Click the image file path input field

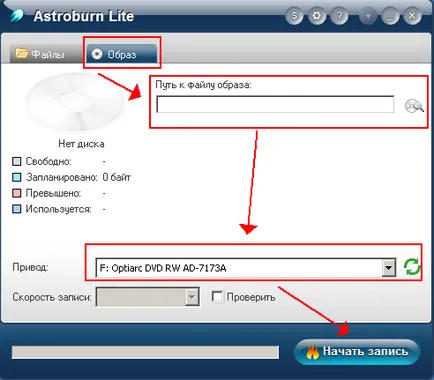[x=275, y=104]
